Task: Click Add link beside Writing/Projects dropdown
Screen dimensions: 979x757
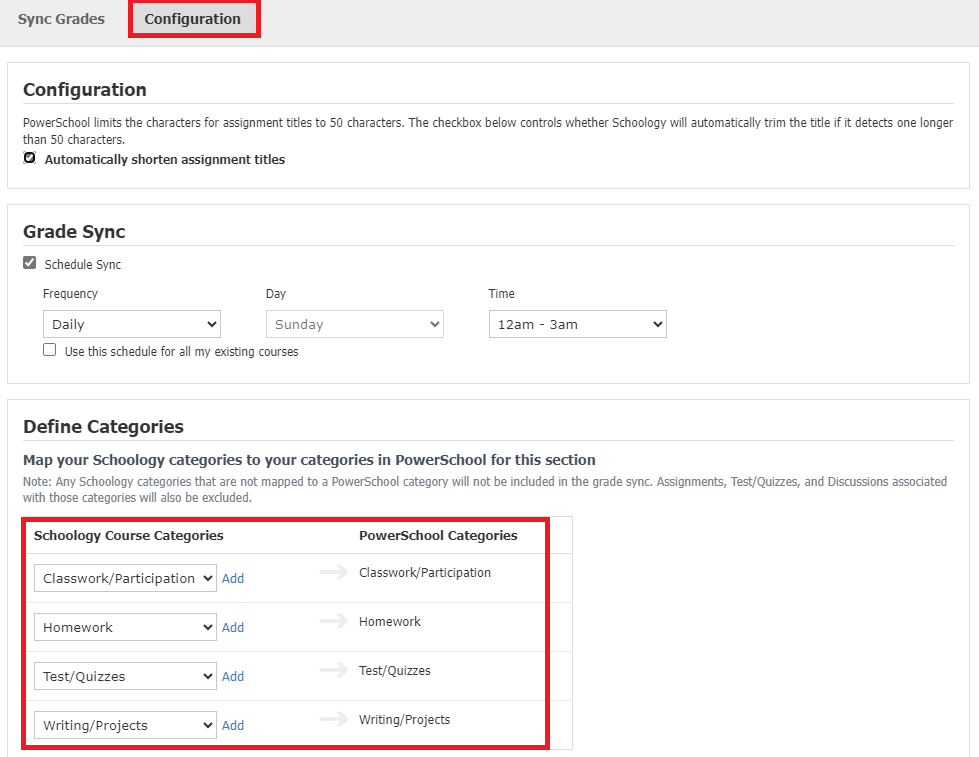Action: click(233, 725)
